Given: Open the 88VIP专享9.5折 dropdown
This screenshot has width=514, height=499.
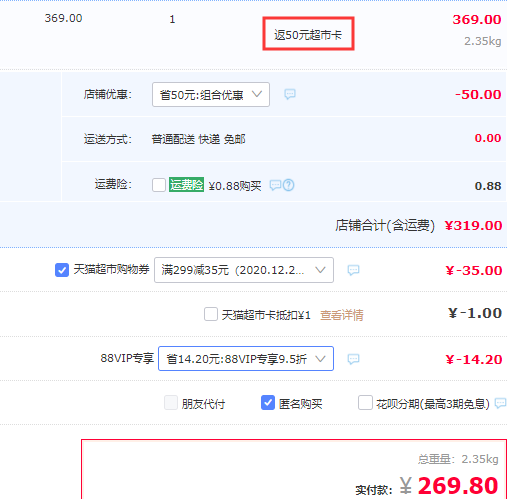Looking at the screenshot, I should 246,359.
